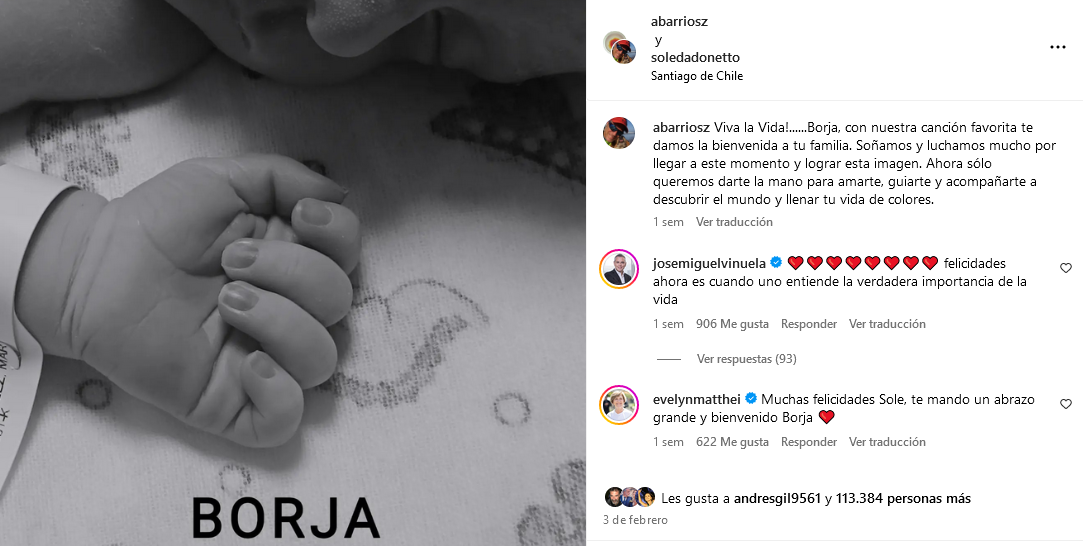The image size is (1083, 546).
Task: Open the three-dot more options menu
Action: click(1057, 47)
